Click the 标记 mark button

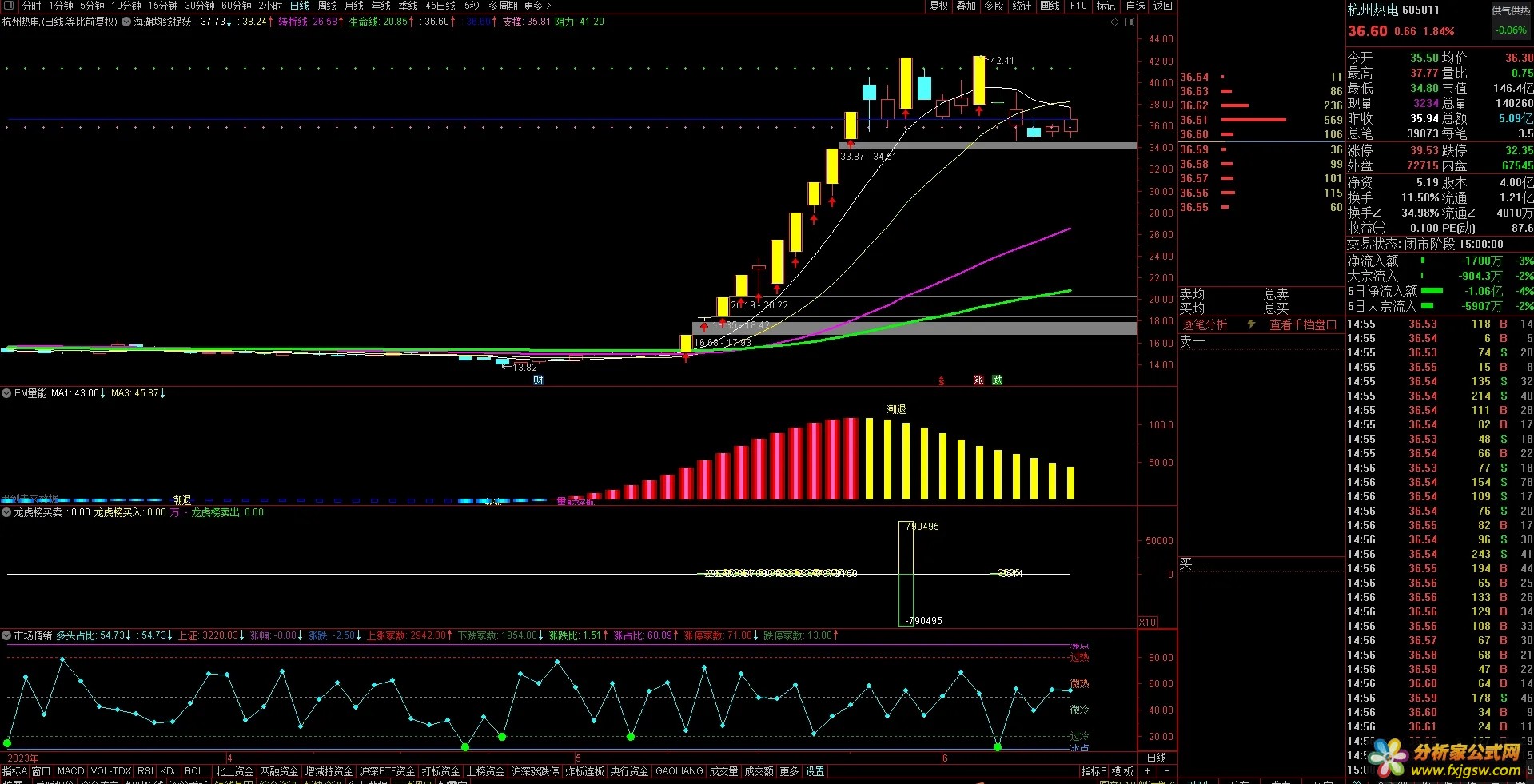tap(1106, 6)
